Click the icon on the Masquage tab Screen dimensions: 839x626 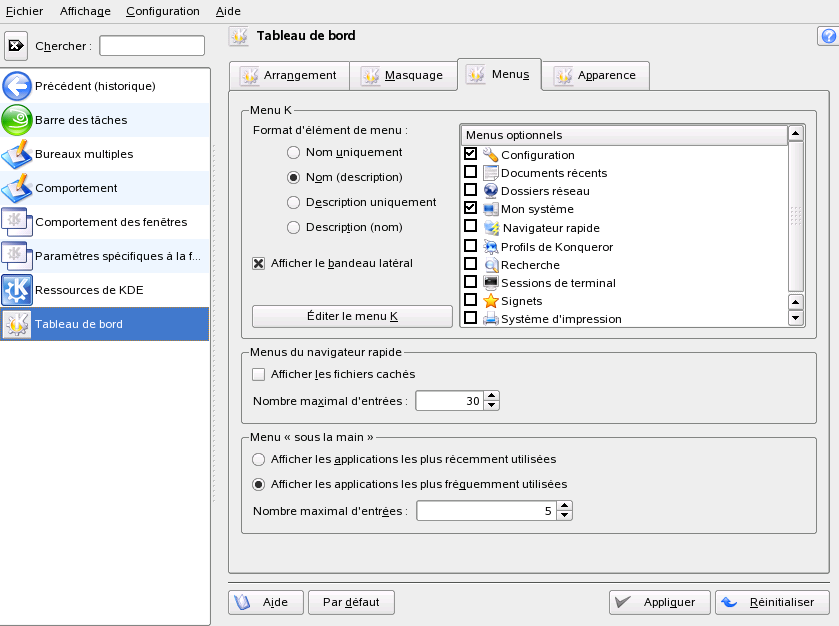(370, 75)
